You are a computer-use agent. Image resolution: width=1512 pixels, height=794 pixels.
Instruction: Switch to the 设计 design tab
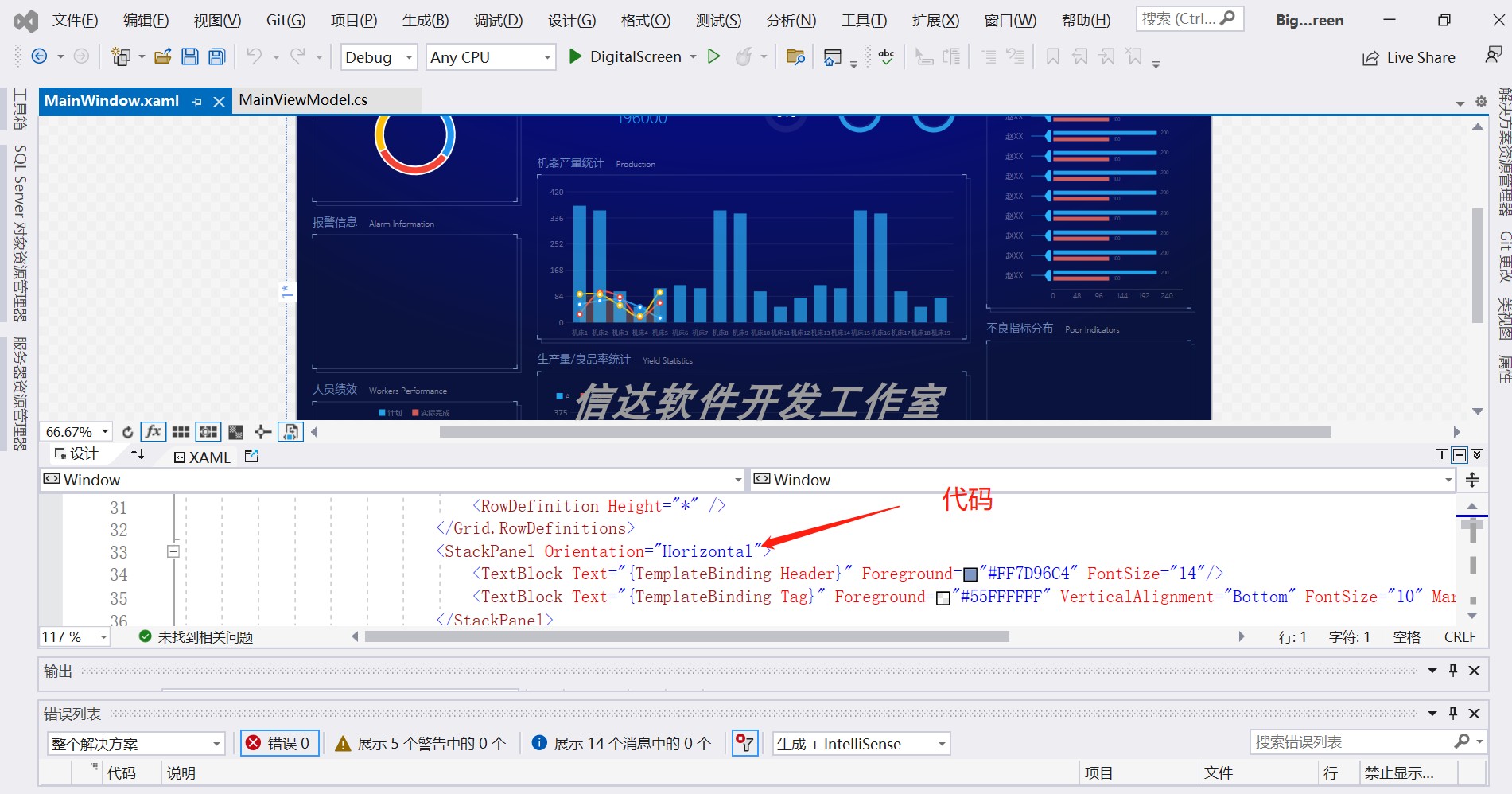click(x=76, y=454)
